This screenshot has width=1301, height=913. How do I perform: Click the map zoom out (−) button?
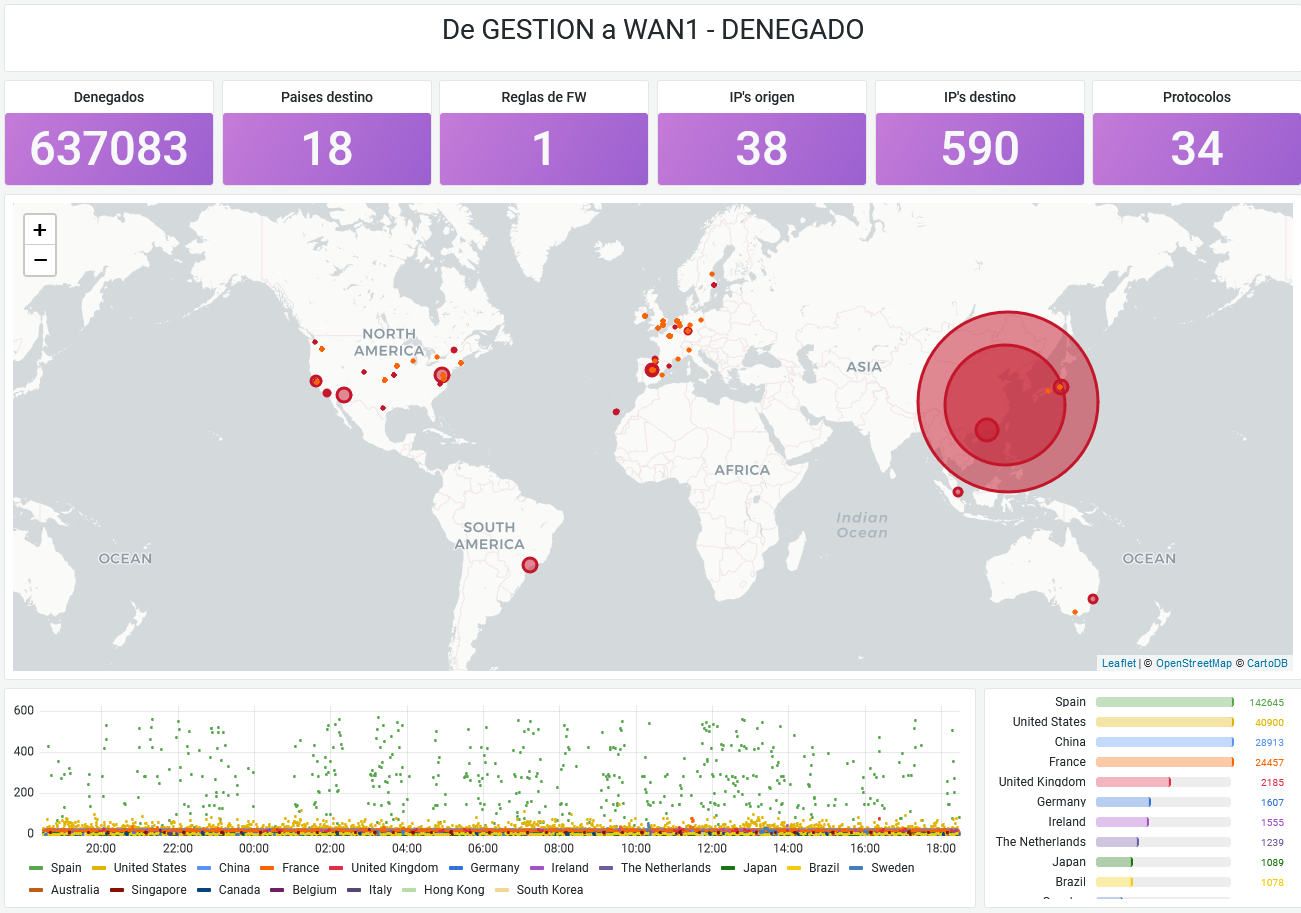[x=40, y=261]
